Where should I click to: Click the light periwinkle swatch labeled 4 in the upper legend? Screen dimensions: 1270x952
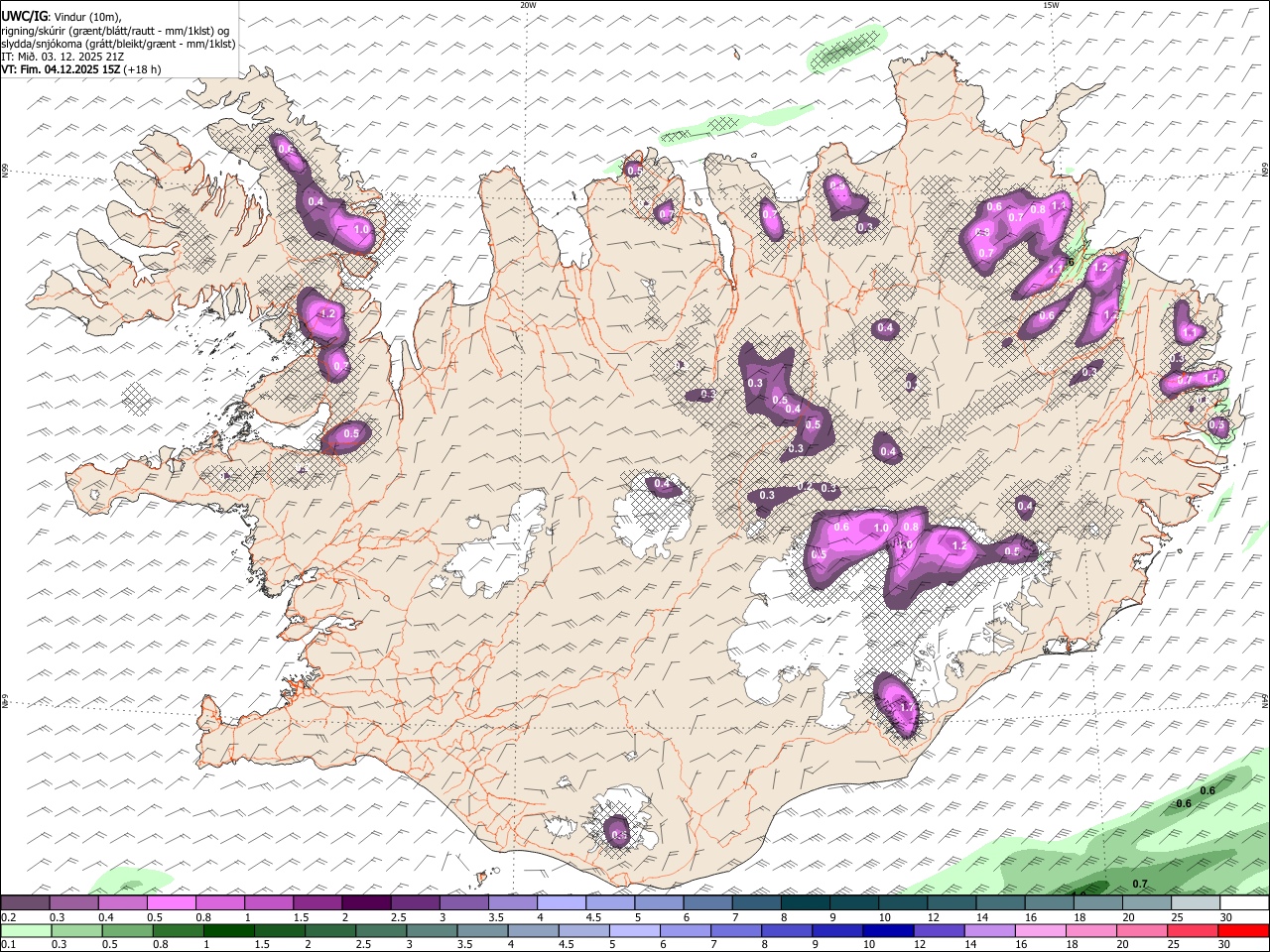pyautogui.click(x=562, y=903)
